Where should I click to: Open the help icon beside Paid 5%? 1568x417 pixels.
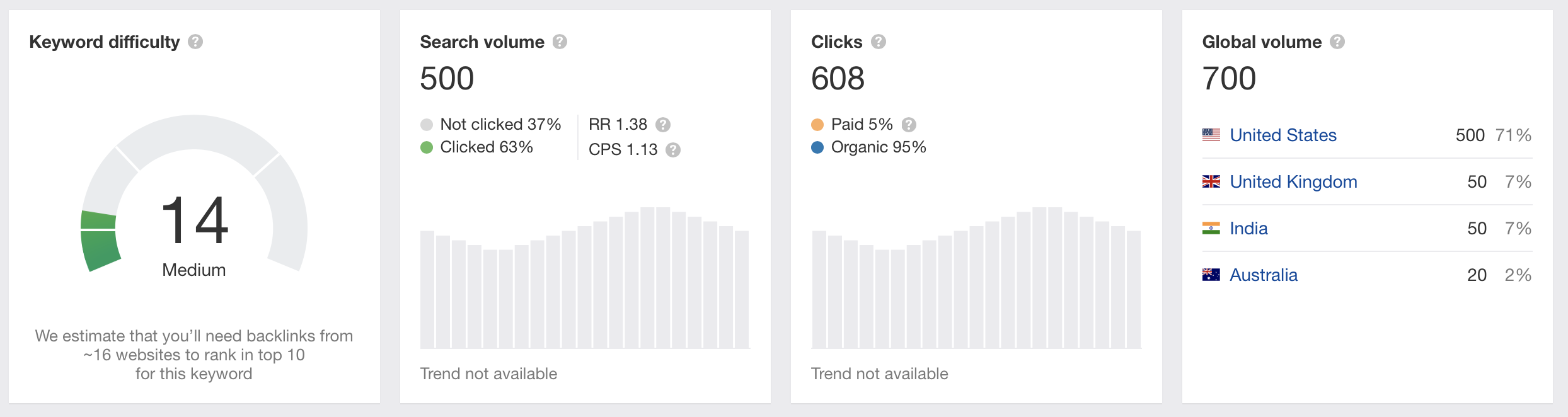(x=909, y=125)
